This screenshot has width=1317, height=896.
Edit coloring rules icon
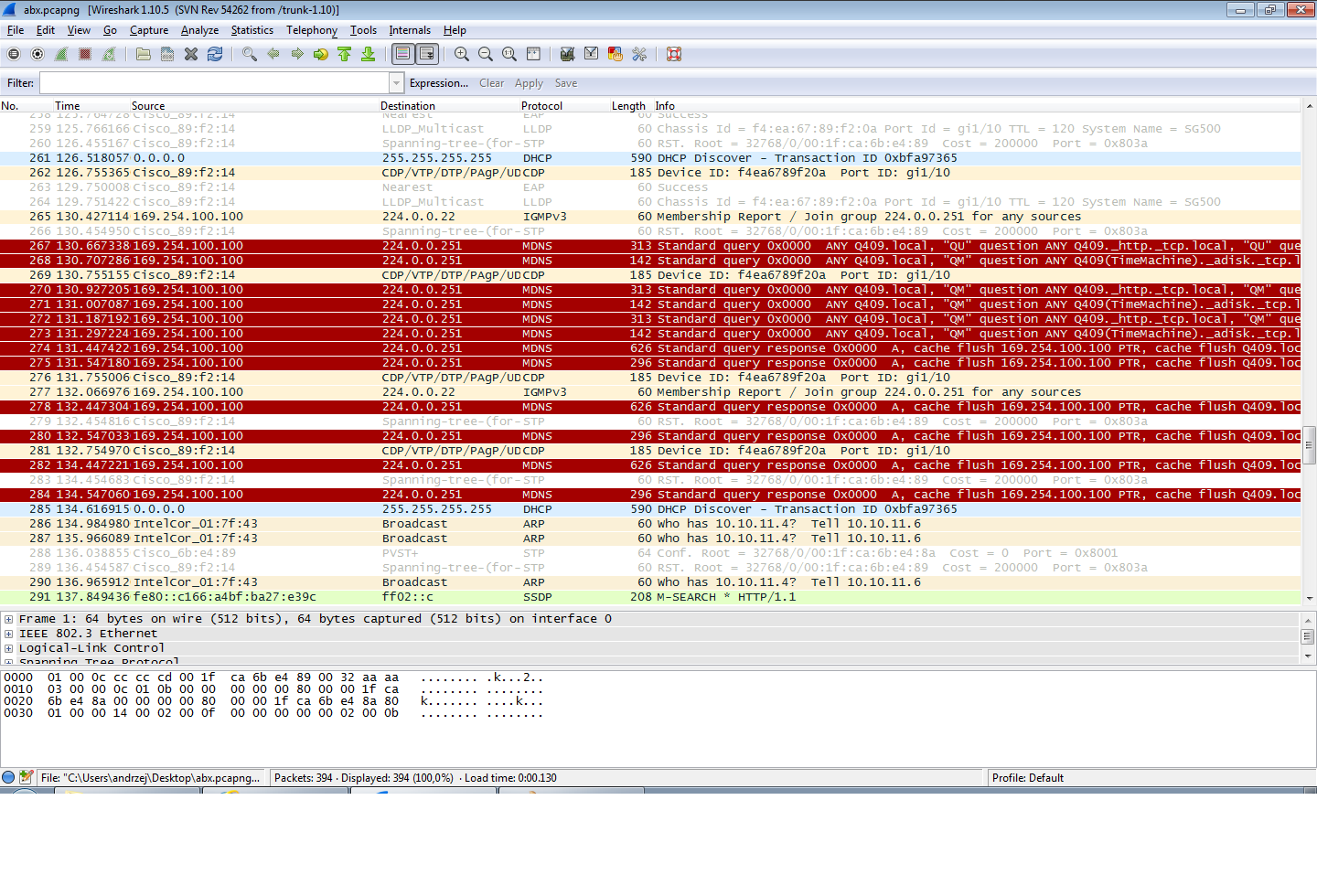pyautogui.click(x=616, y=54)
